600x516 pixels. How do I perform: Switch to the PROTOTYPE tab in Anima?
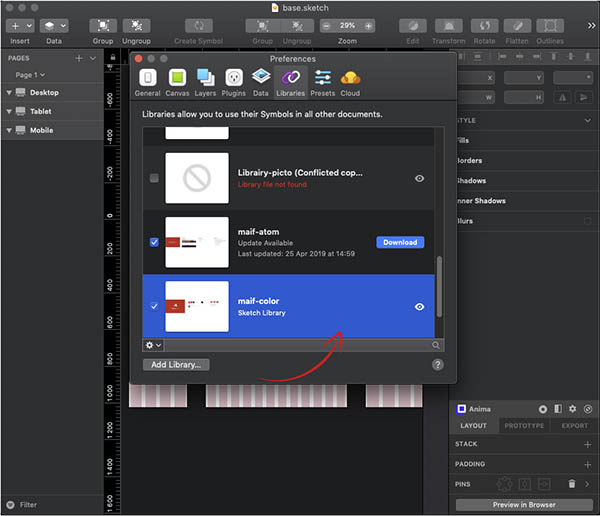(524, 426)
